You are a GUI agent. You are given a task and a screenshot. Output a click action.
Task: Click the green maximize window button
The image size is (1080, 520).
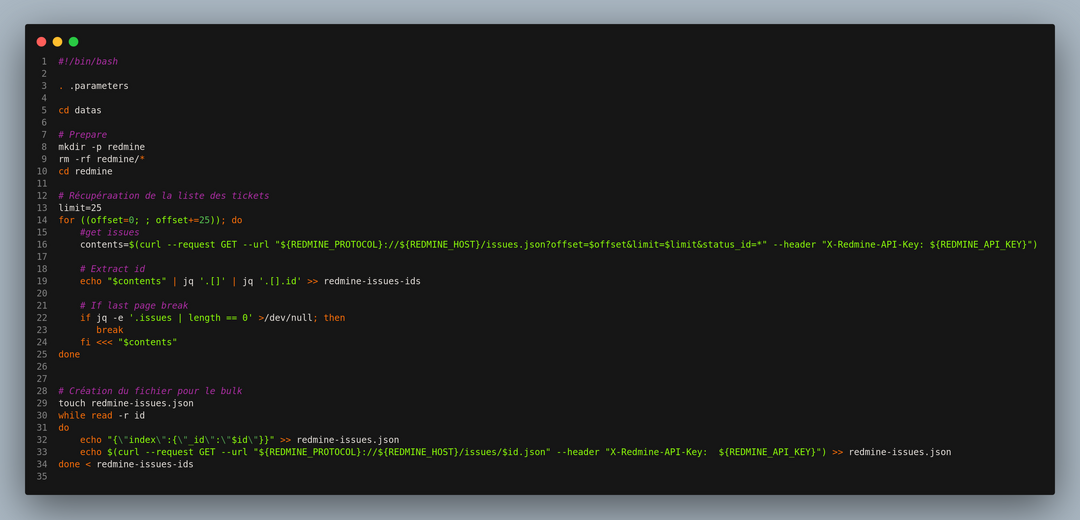click(x=73, y=42)
